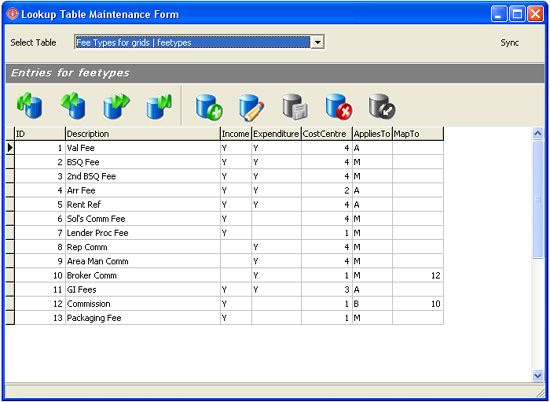Go to previous record icon

pyautogui.click(x=73, y=106)
